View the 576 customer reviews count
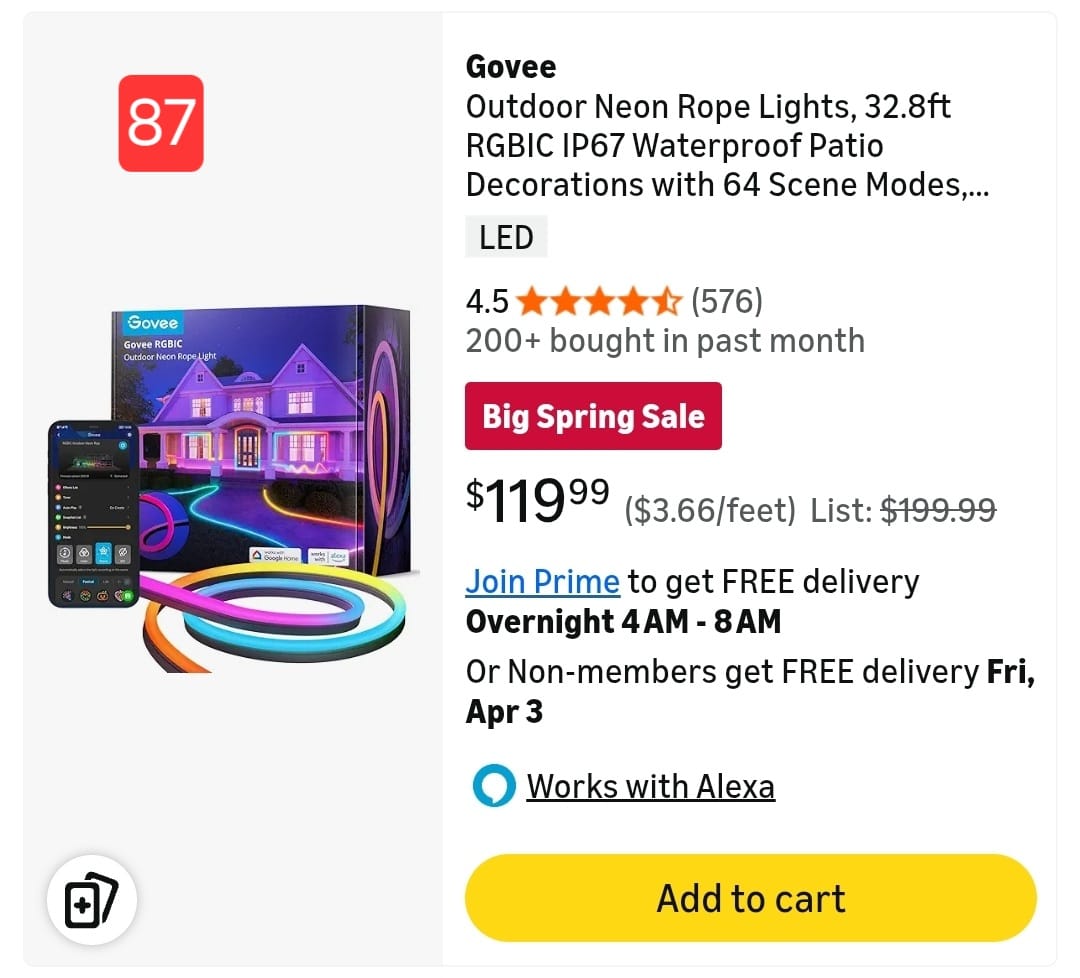 point(727,301)
